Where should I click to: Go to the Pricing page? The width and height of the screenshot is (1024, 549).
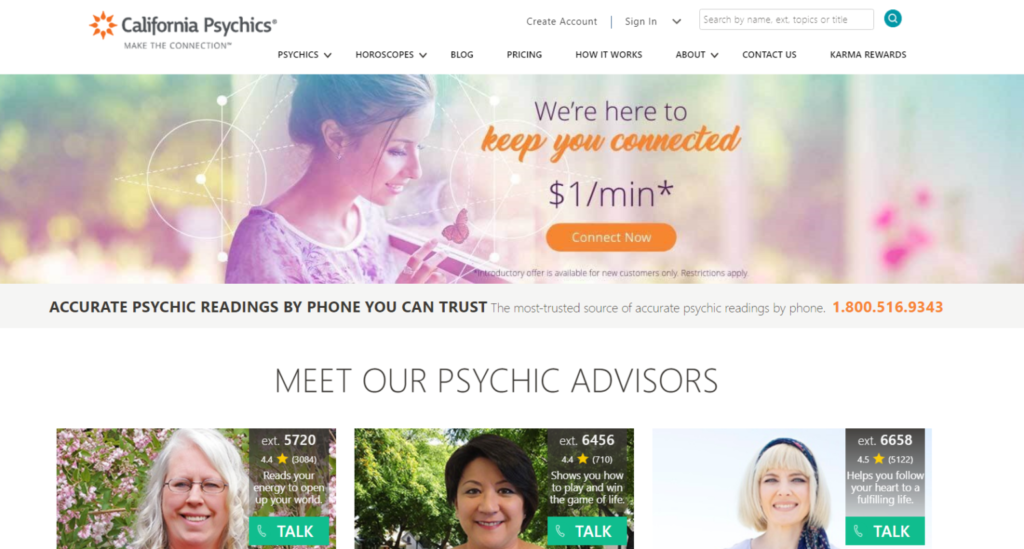pos(524,55)
